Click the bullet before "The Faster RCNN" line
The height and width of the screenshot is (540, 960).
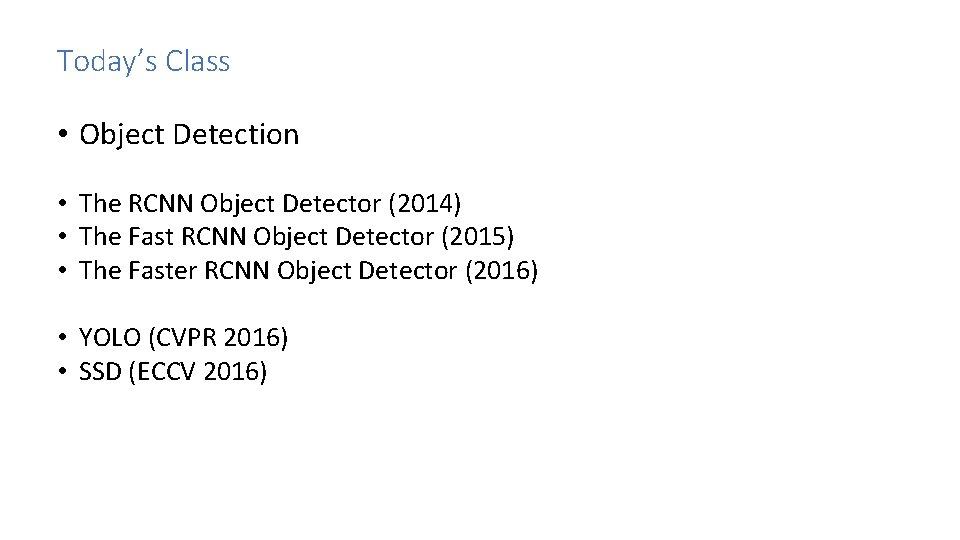pyautogui.click(x=62, y=269)
